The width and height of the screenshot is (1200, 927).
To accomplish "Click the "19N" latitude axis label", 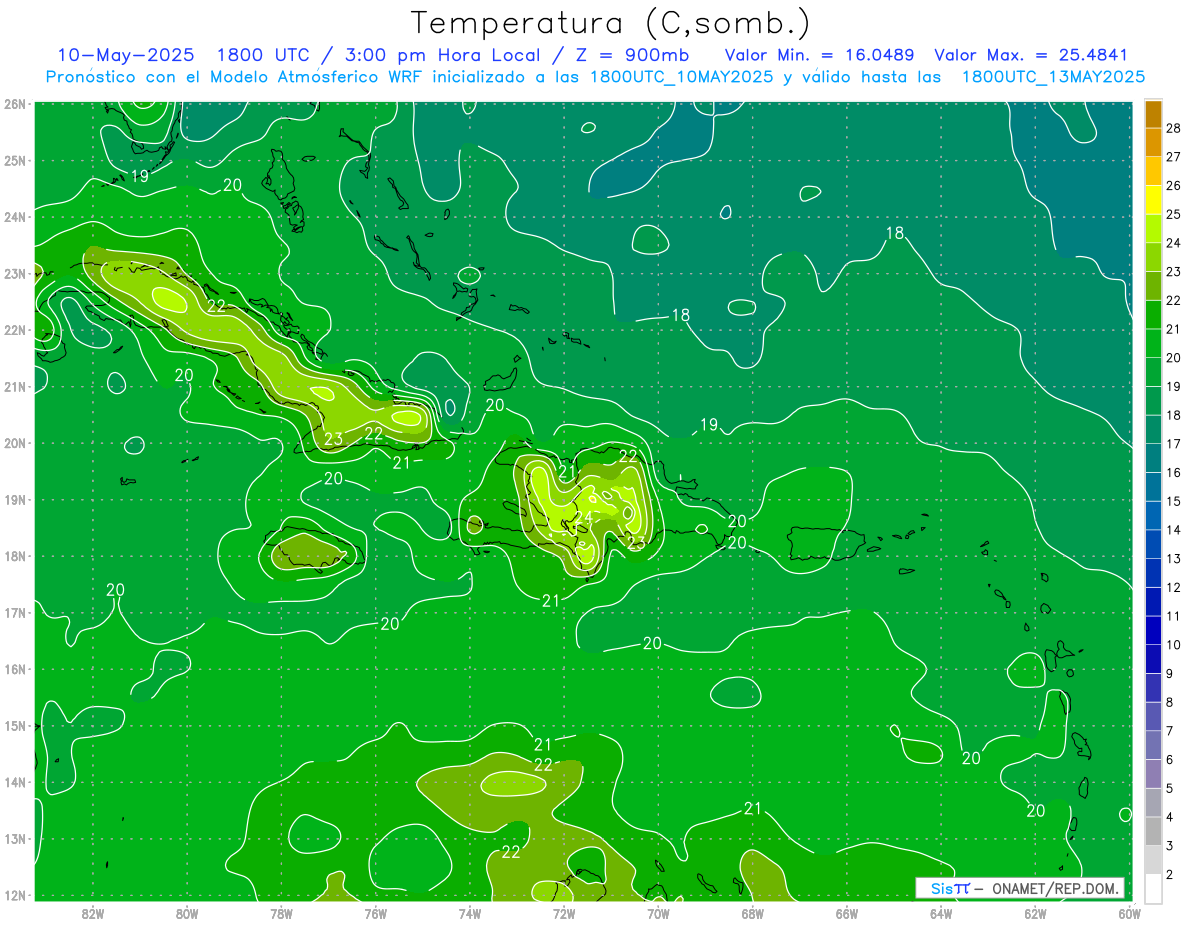I will point(15,499).
